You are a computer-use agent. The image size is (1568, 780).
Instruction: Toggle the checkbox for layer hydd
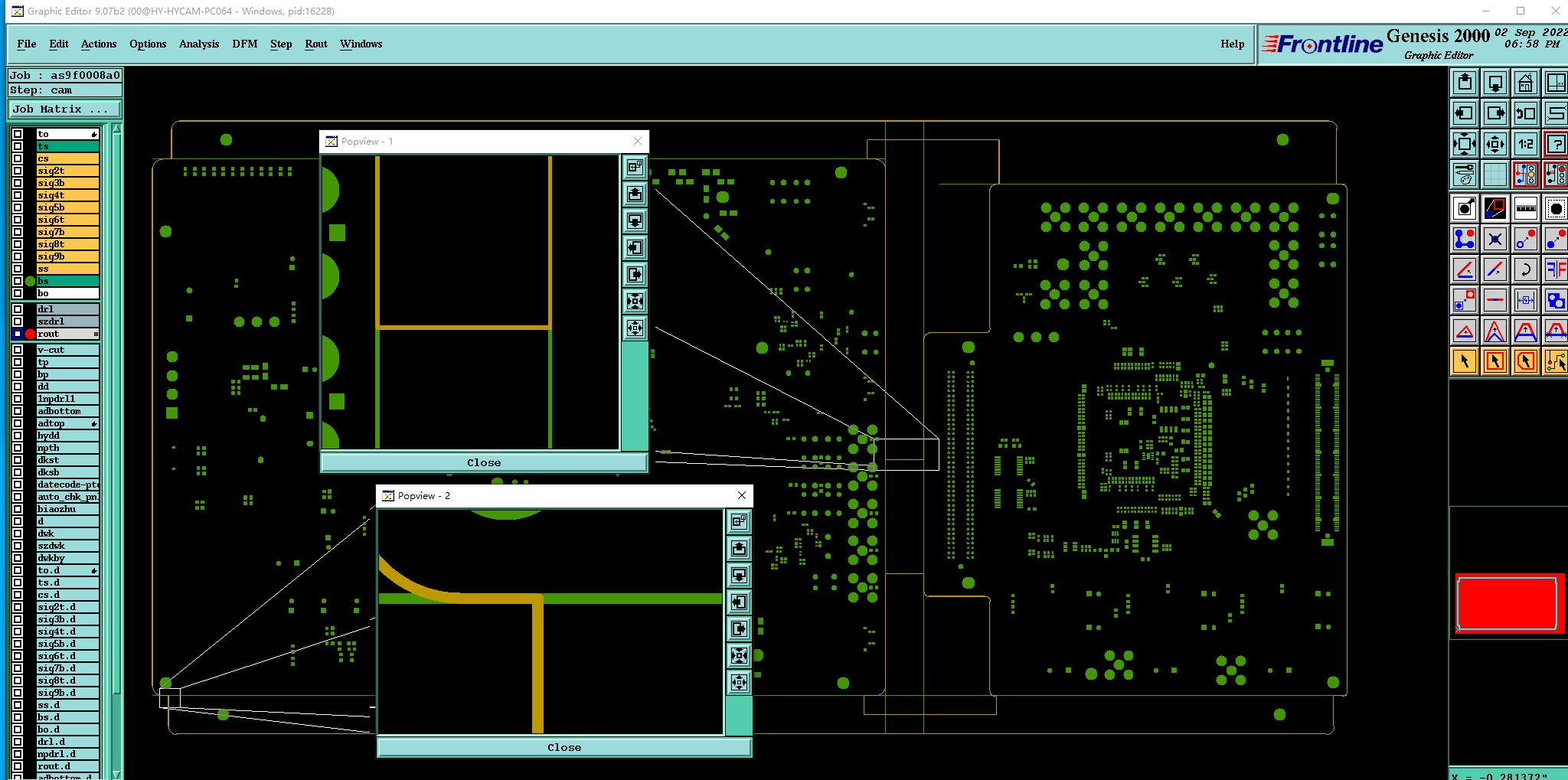coord(18,436)
